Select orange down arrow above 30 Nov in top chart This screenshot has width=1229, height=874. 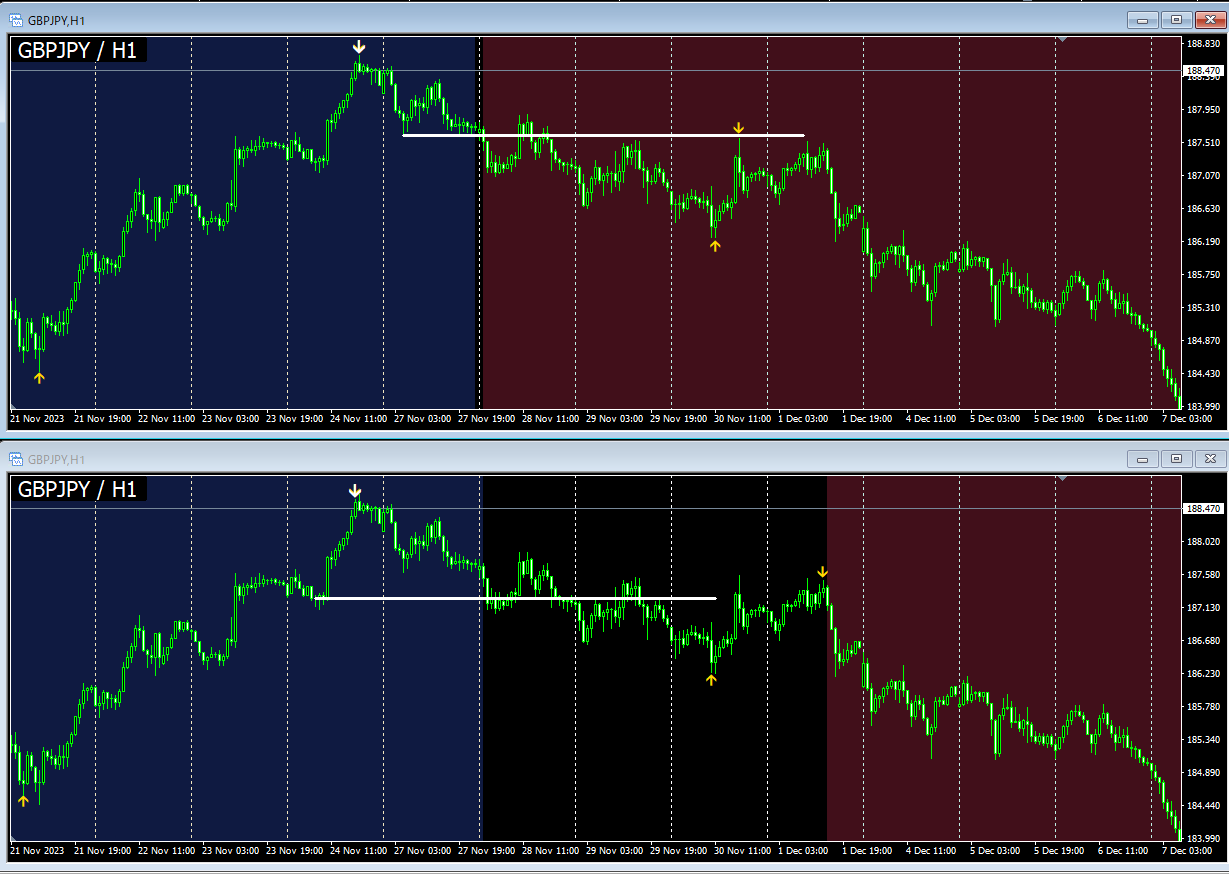[738, 128]
